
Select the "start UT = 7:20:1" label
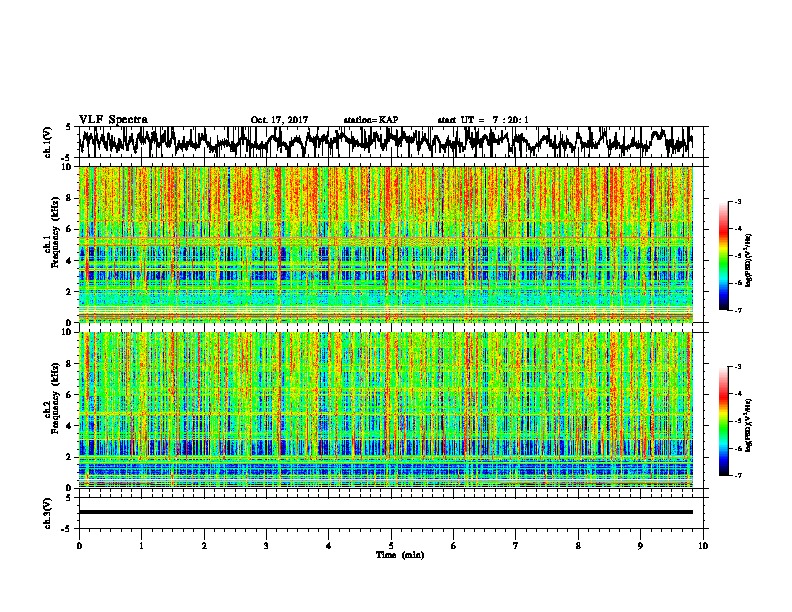click(483, 120)
